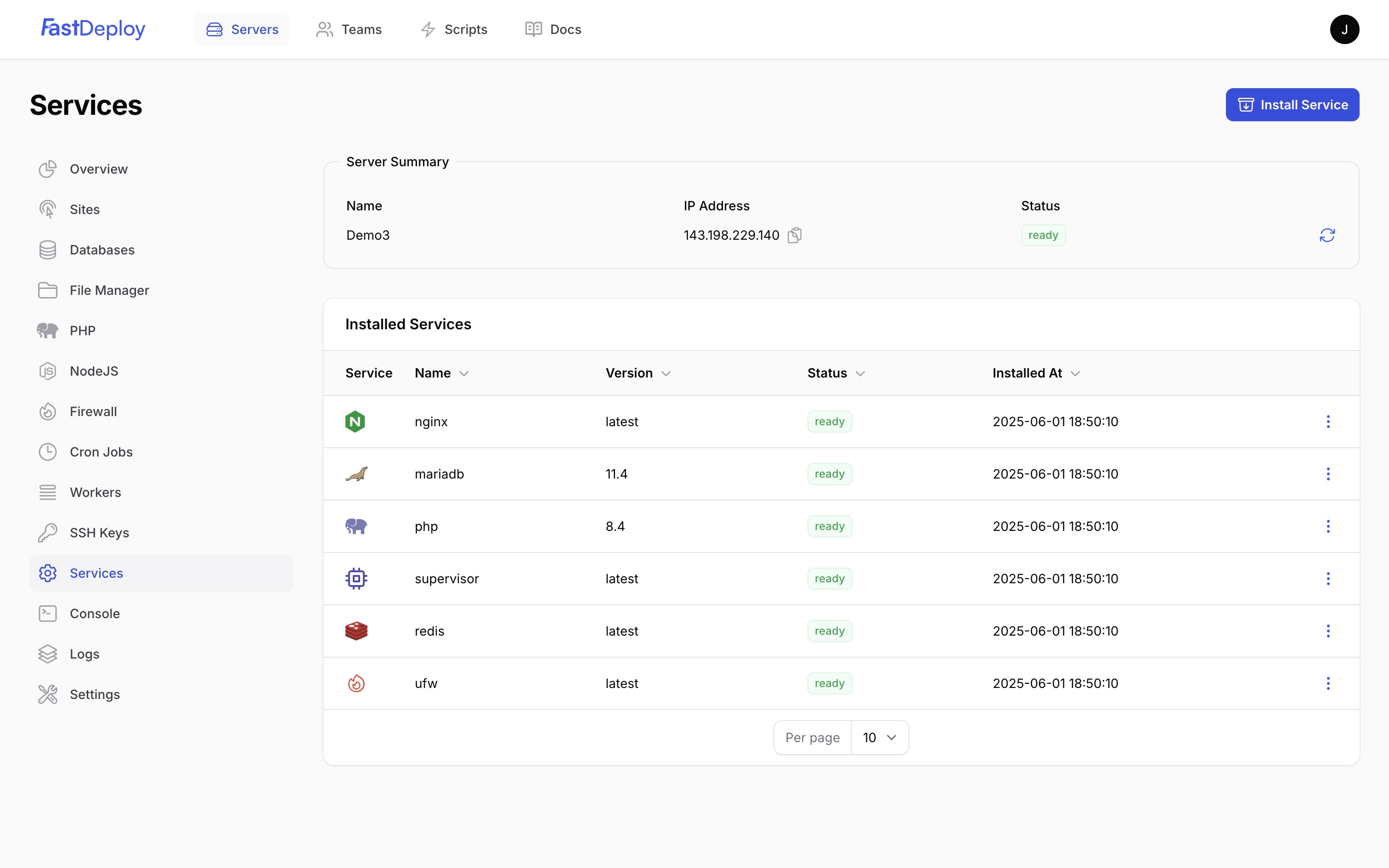1389x868 pixels.
Task: Click the php elephant icon in table
Action: pyautogui.click(x=356, y=526)
